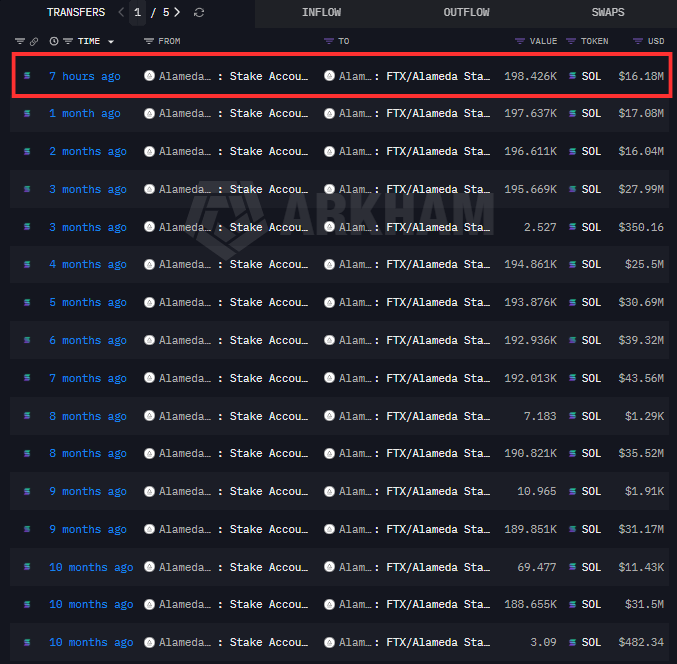Click FROM entity icon in 7 hours row
The height and width of the screenshot is (664, 677).
tap(149, 76)
